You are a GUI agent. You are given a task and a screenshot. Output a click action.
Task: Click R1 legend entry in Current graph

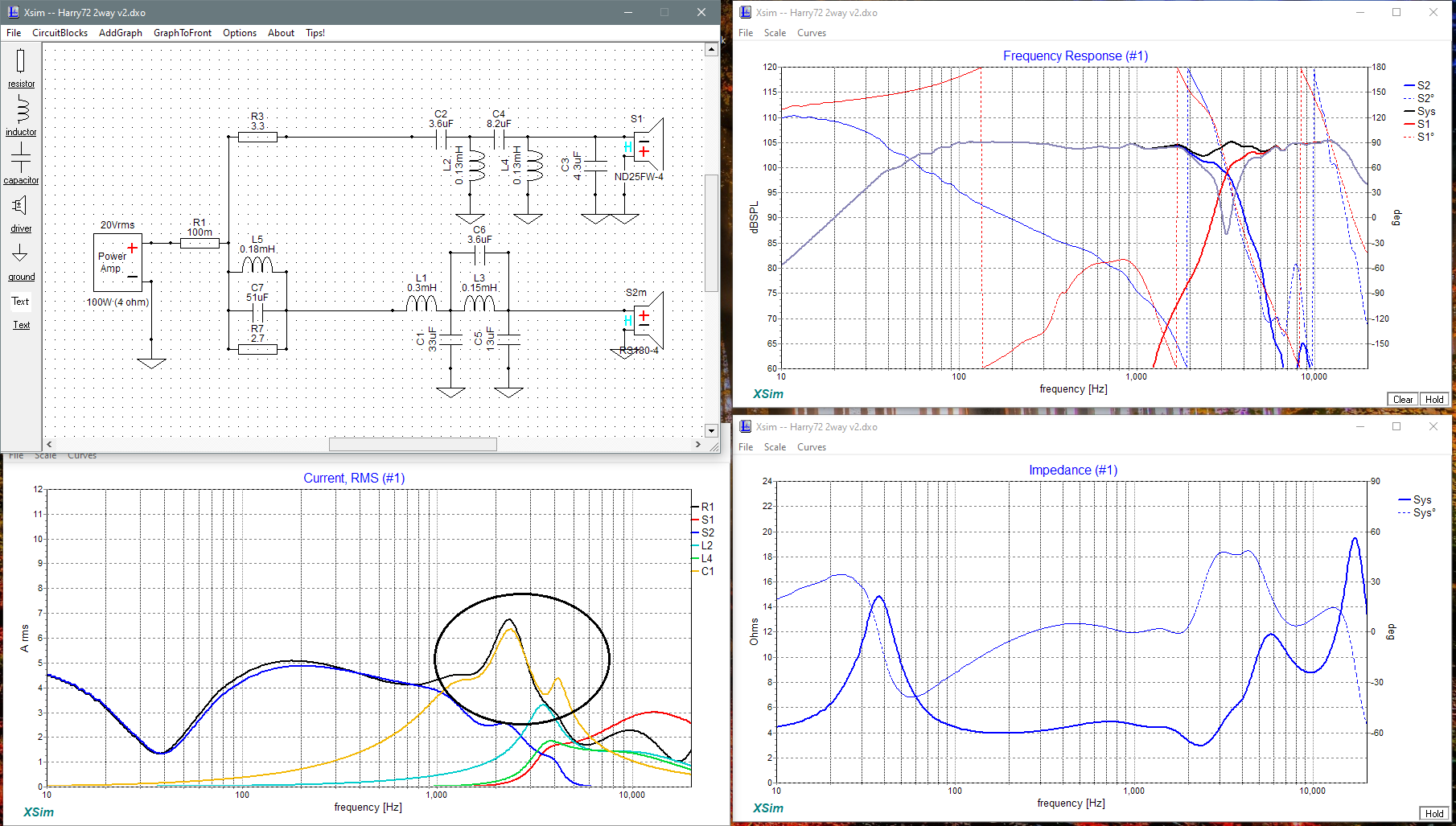pos(704,507)
